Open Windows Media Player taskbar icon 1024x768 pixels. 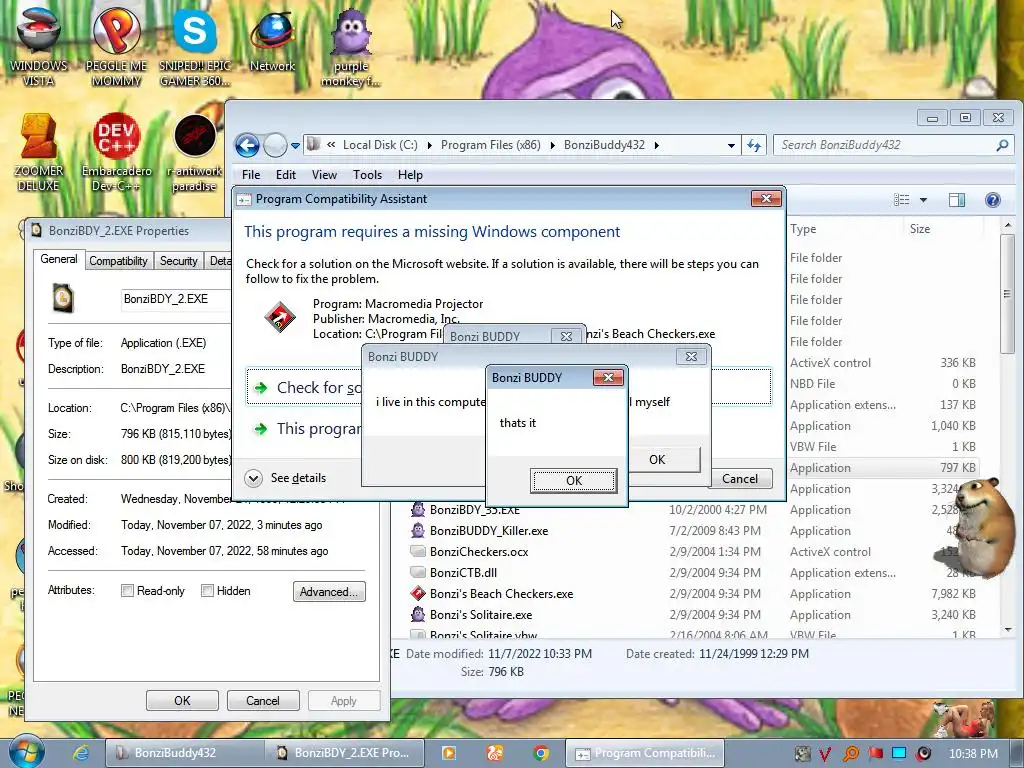click(449, 753)
